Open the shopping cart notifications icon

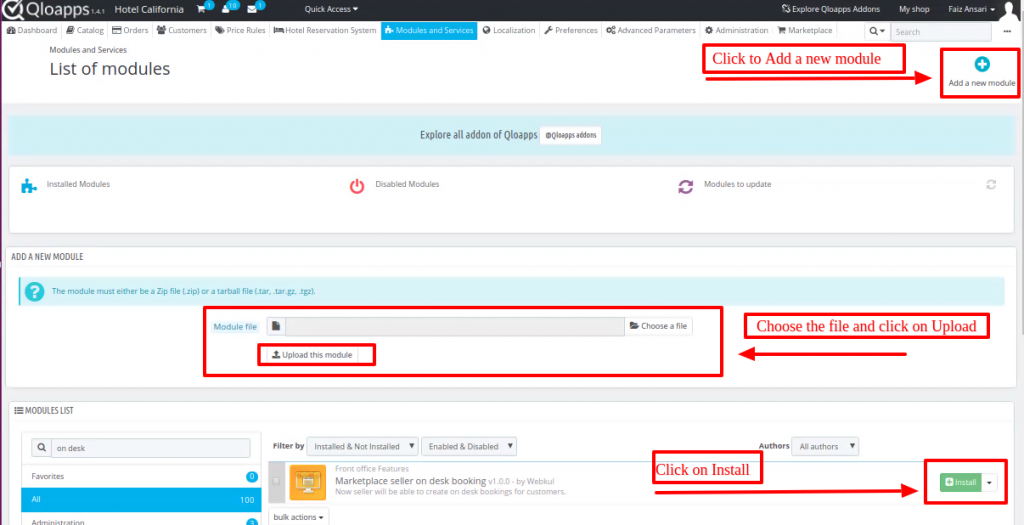pyautogui.click(x=201, y=10)
